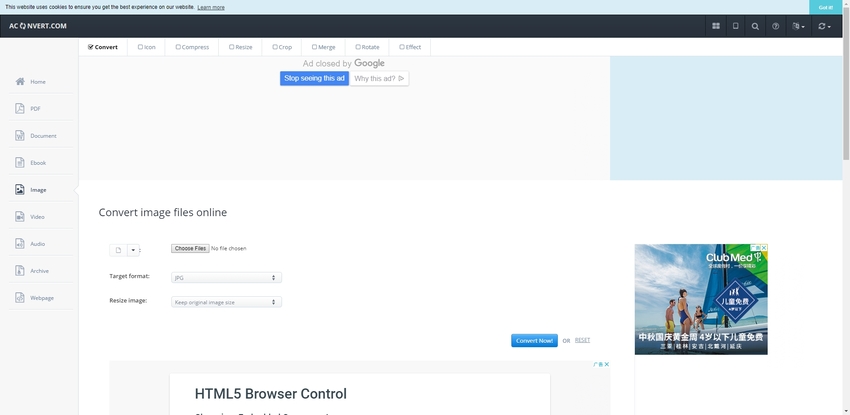Viewport: 850px width, 415px height.
Task: Select the Audio sidebar icon
Action: [x=21, y=244]
